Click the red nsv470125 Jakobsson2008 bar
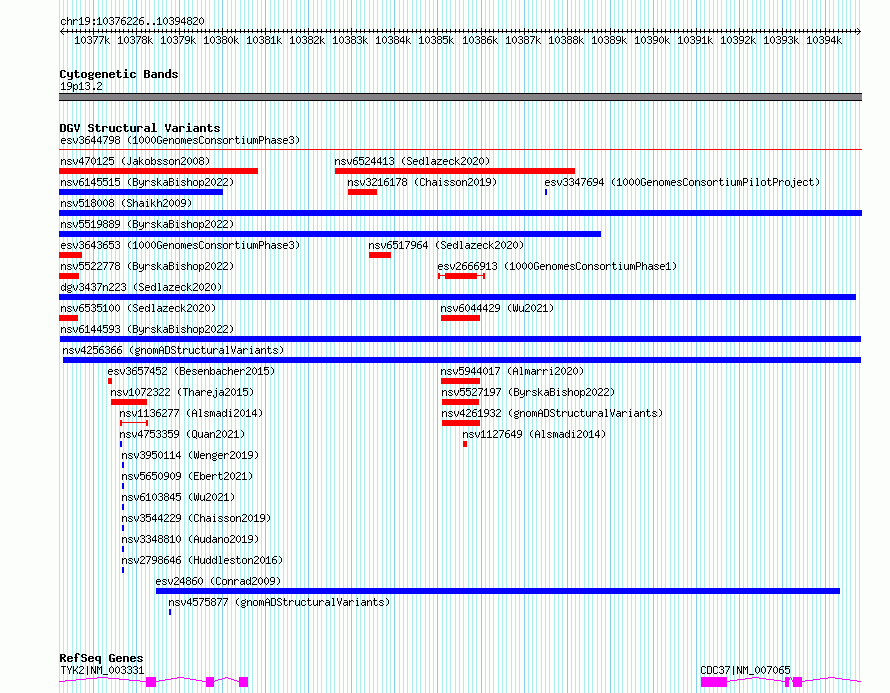The width and height of the screenshot is (890, 693). [x=158, y=171]
